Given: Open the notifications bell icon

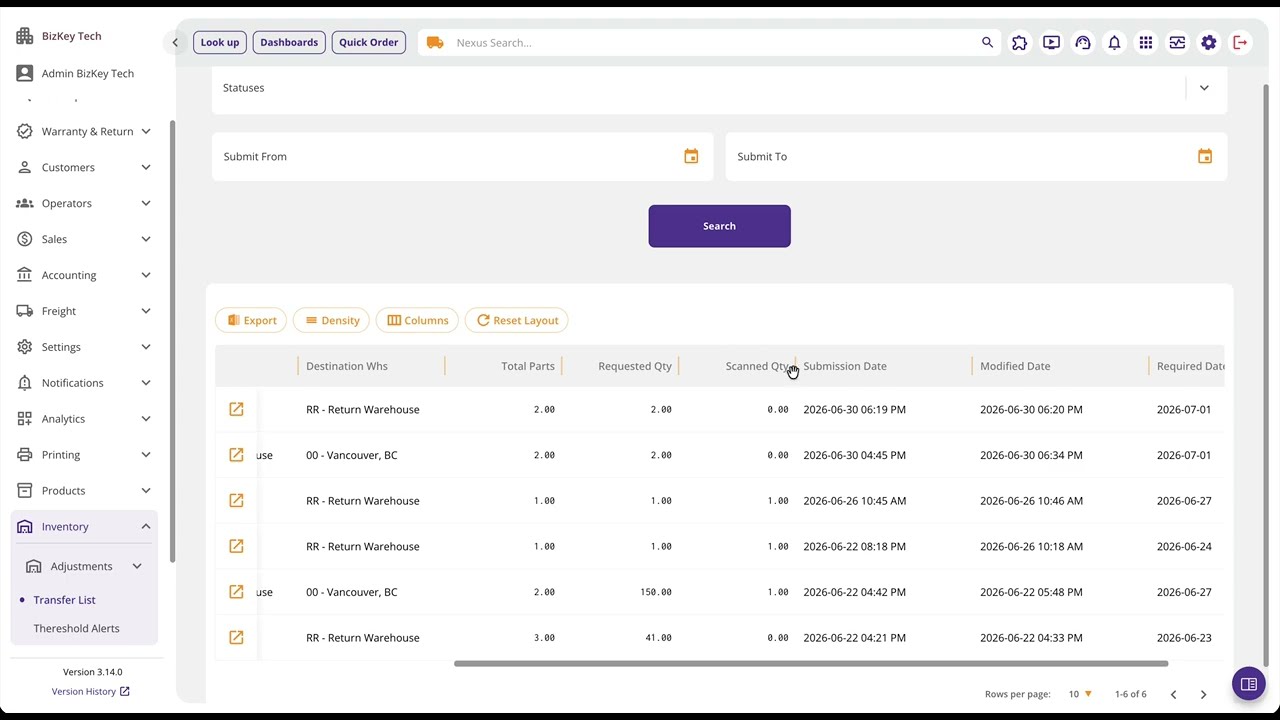Looking at the screenshot, I should 1114,42.
